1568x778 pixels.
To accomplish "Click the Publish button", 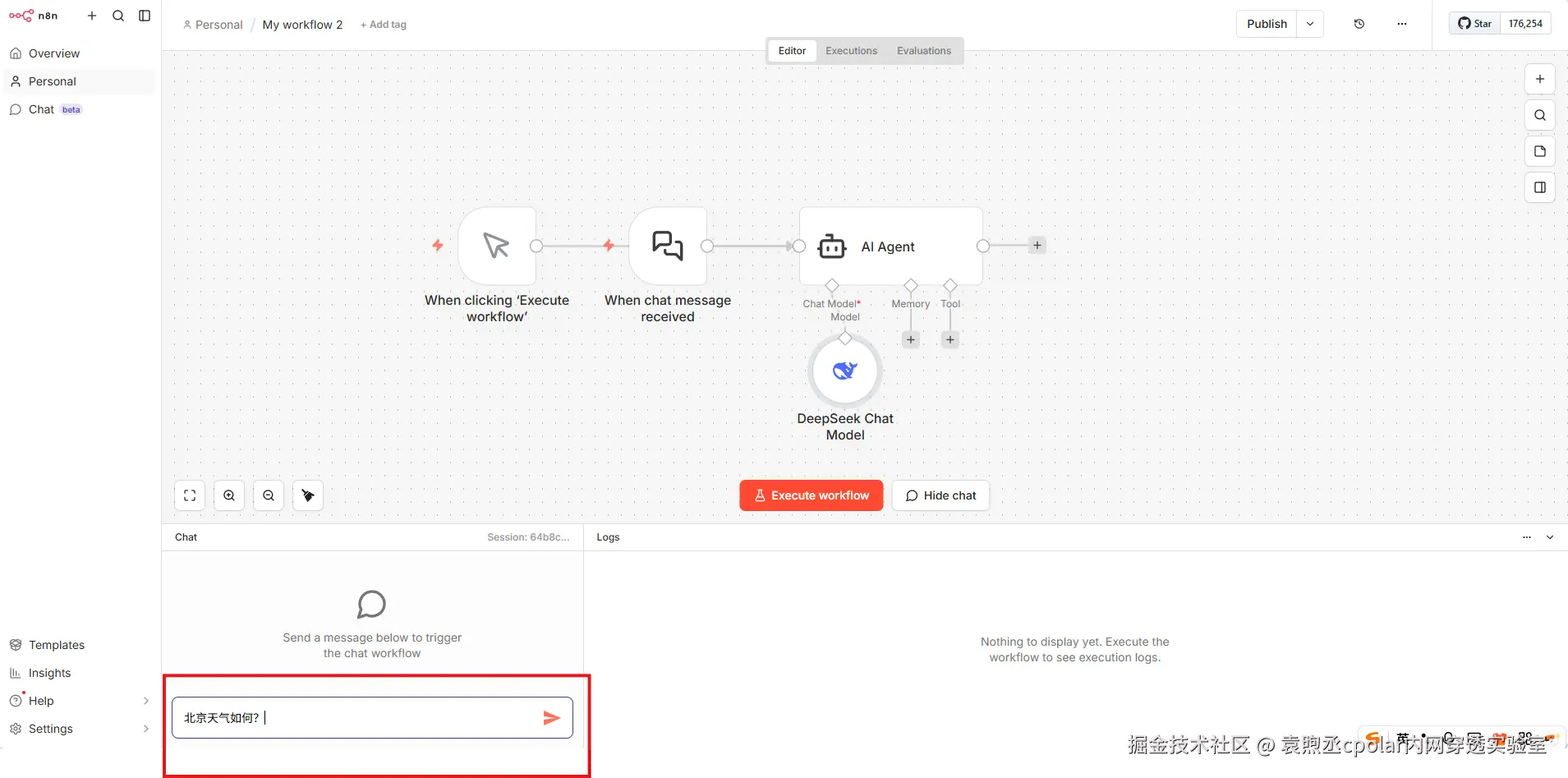I will point(1267,24).
